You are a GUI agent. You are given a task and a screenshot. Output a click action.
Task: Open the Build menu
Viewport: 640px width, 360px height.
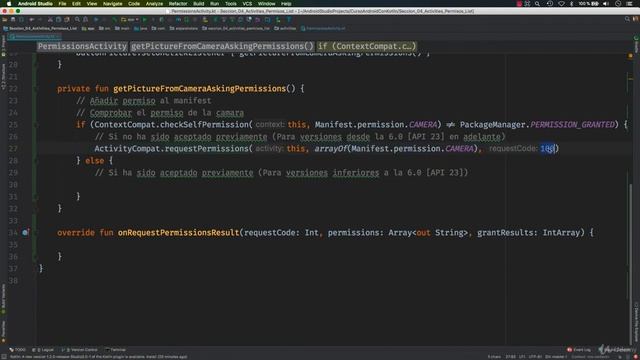[199, 4]
